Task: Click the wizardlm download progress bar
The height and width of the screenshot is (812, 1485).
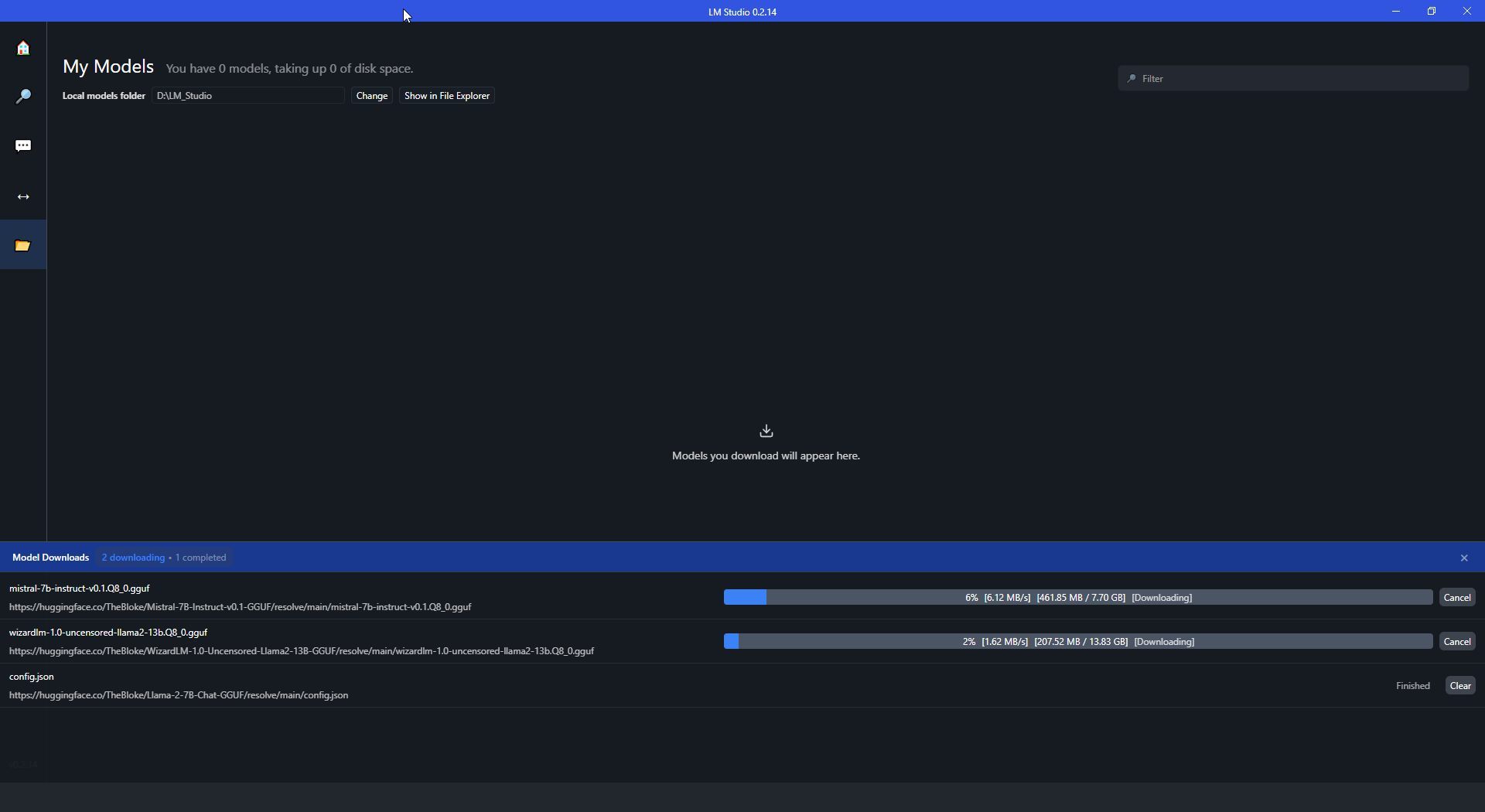Action: pyautogui.click(x=1077, y=642)
